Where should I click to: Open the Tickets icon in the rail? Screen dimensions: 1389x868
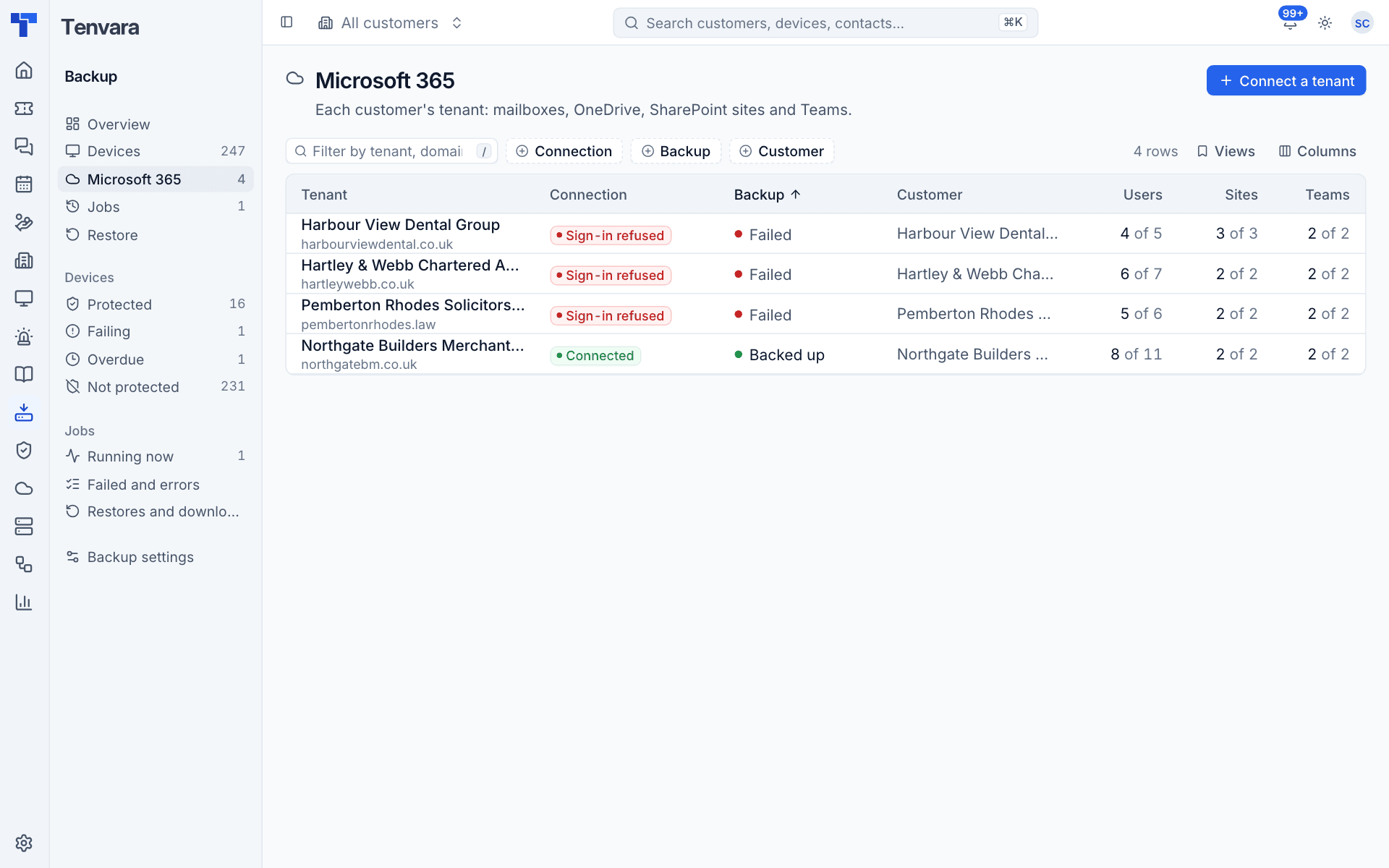click(24, 109)
